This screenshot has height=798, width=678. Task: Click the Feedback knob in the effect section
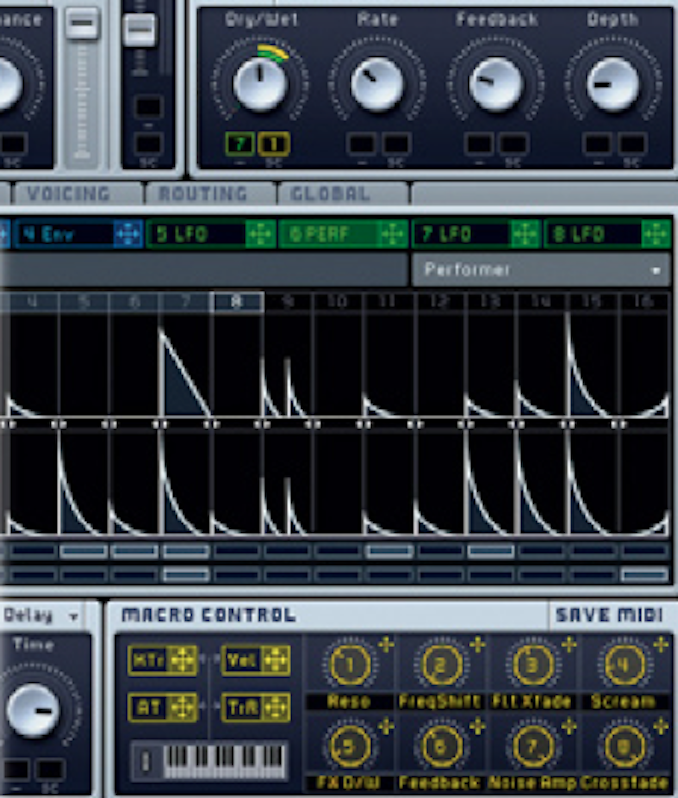click(x=495, y=84)
